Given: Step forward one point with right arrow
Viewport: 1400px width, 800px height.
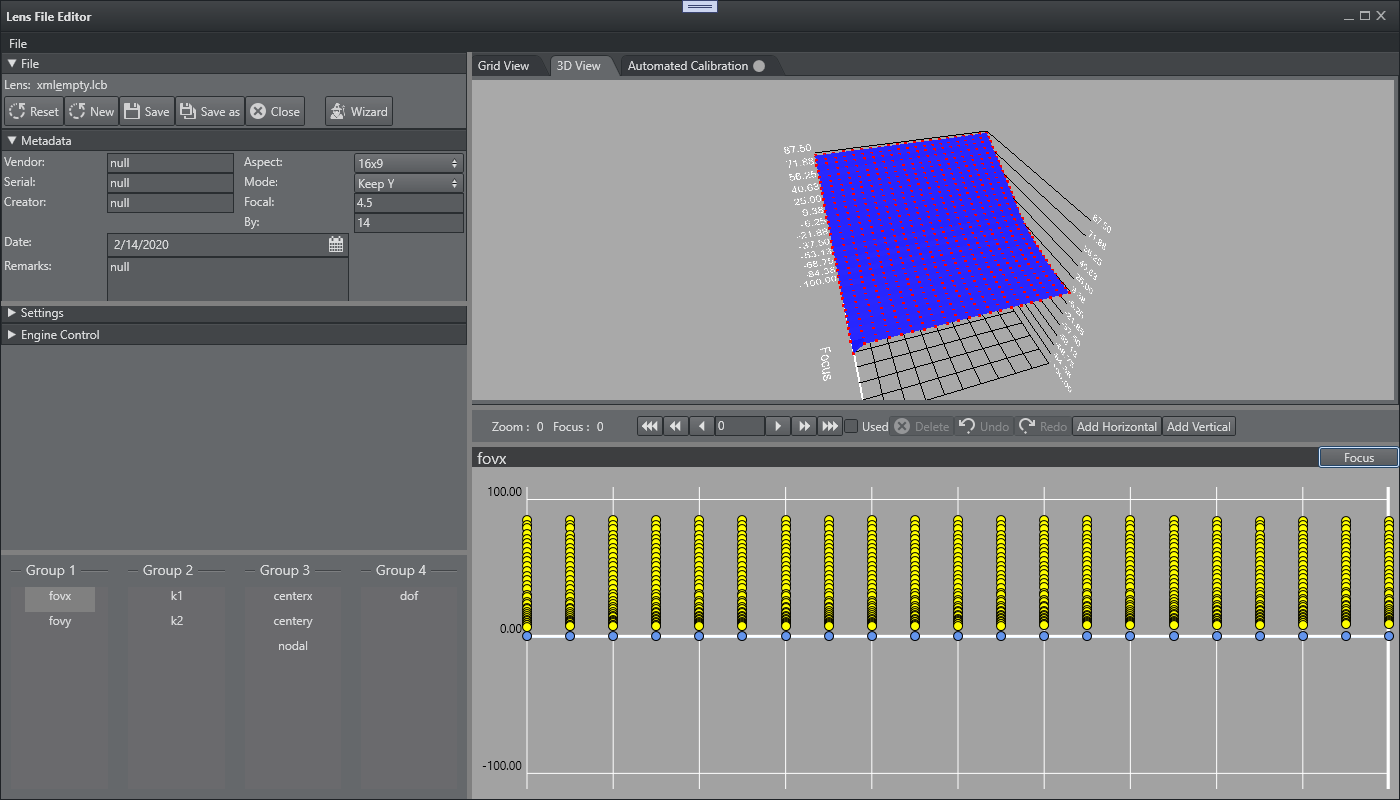Looking at the screenshot, I should (x=778, y=427).
